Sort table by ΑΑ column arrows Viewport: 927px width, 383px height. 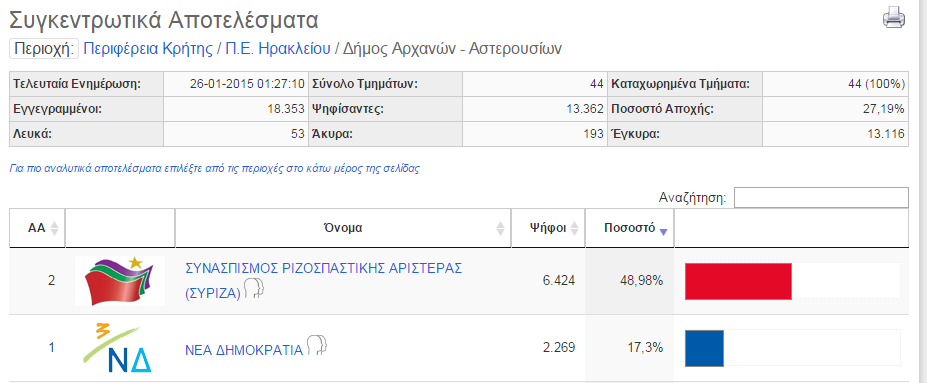(54, 228)
